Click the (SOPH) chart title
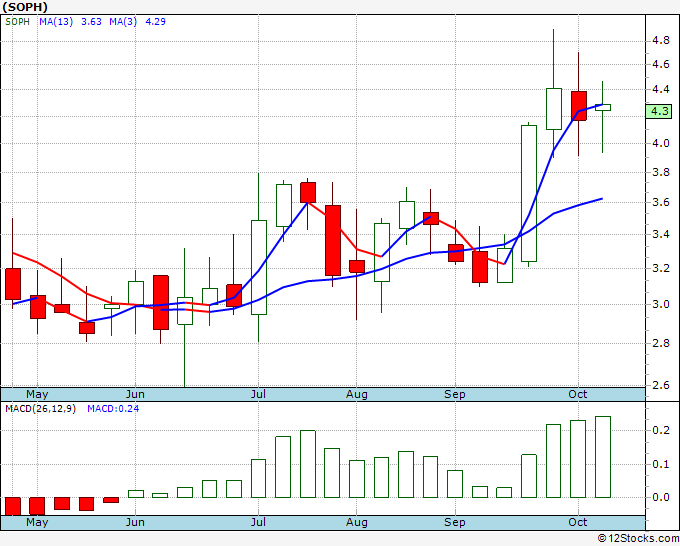Viewport: 680px width, 546px height. click(25, 7)
